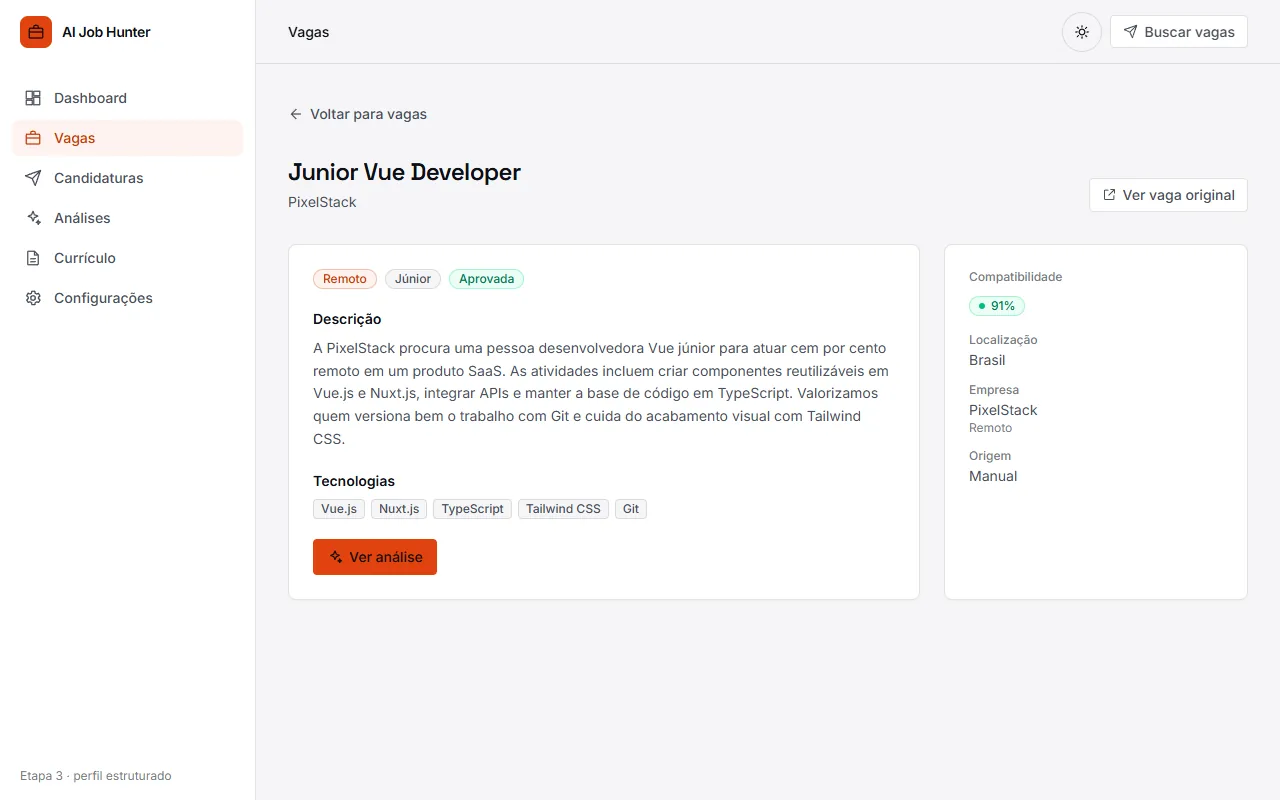Click the Buscar vagas button
This screenshot has width=1280, height=800.
click(1179, 32)
